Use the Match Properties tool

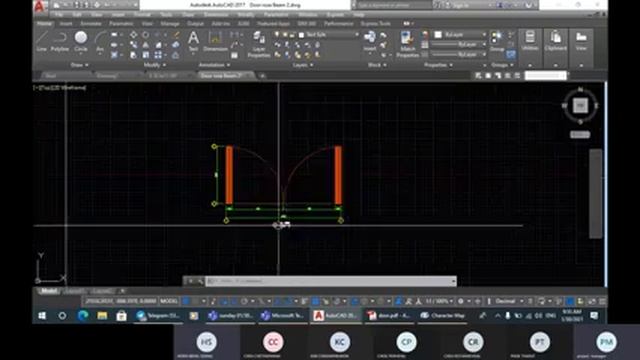(407, 44)
